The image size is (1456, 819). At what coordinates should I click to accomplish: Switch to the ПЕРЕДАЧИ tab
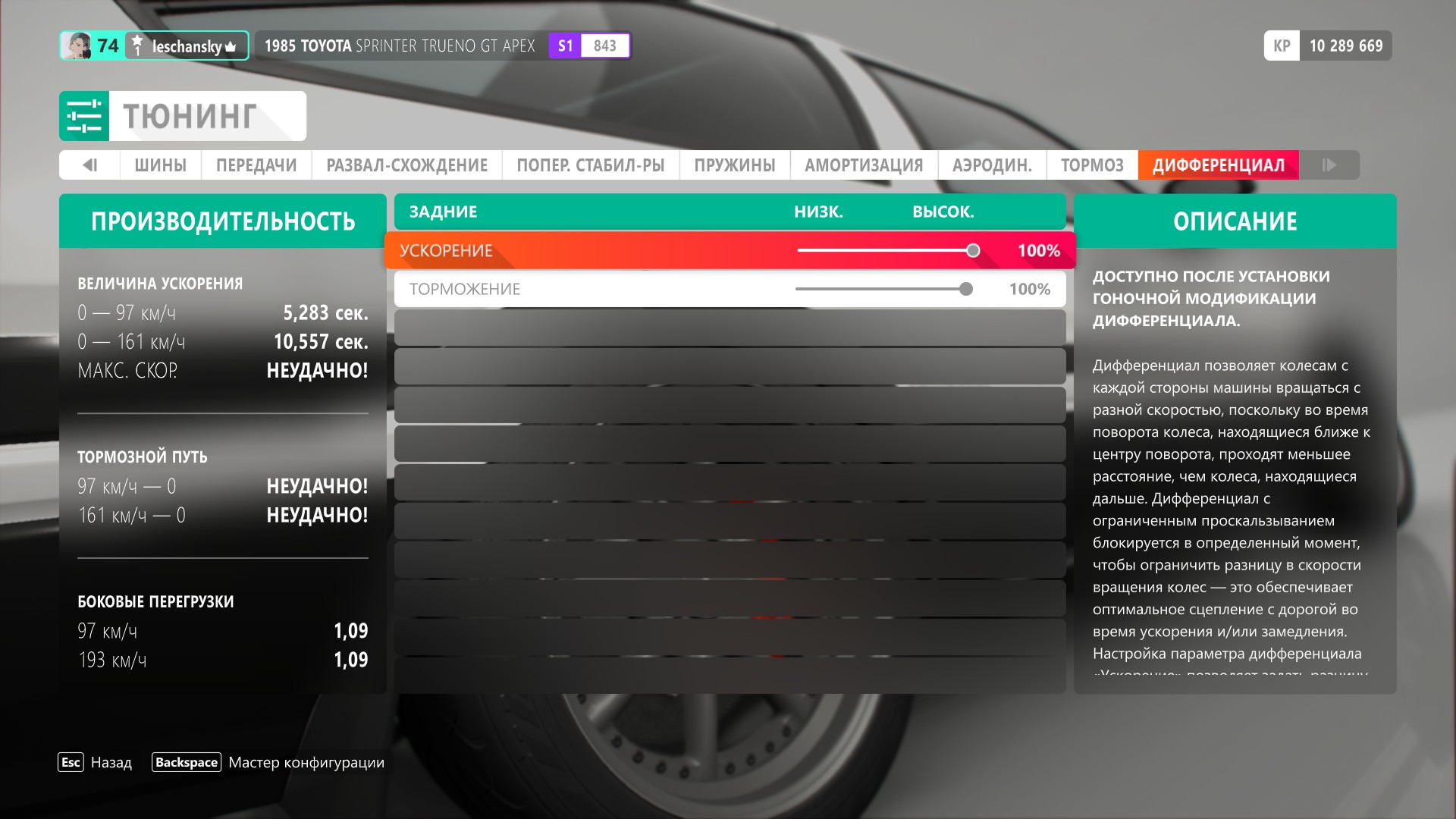(x=256, y=165)
